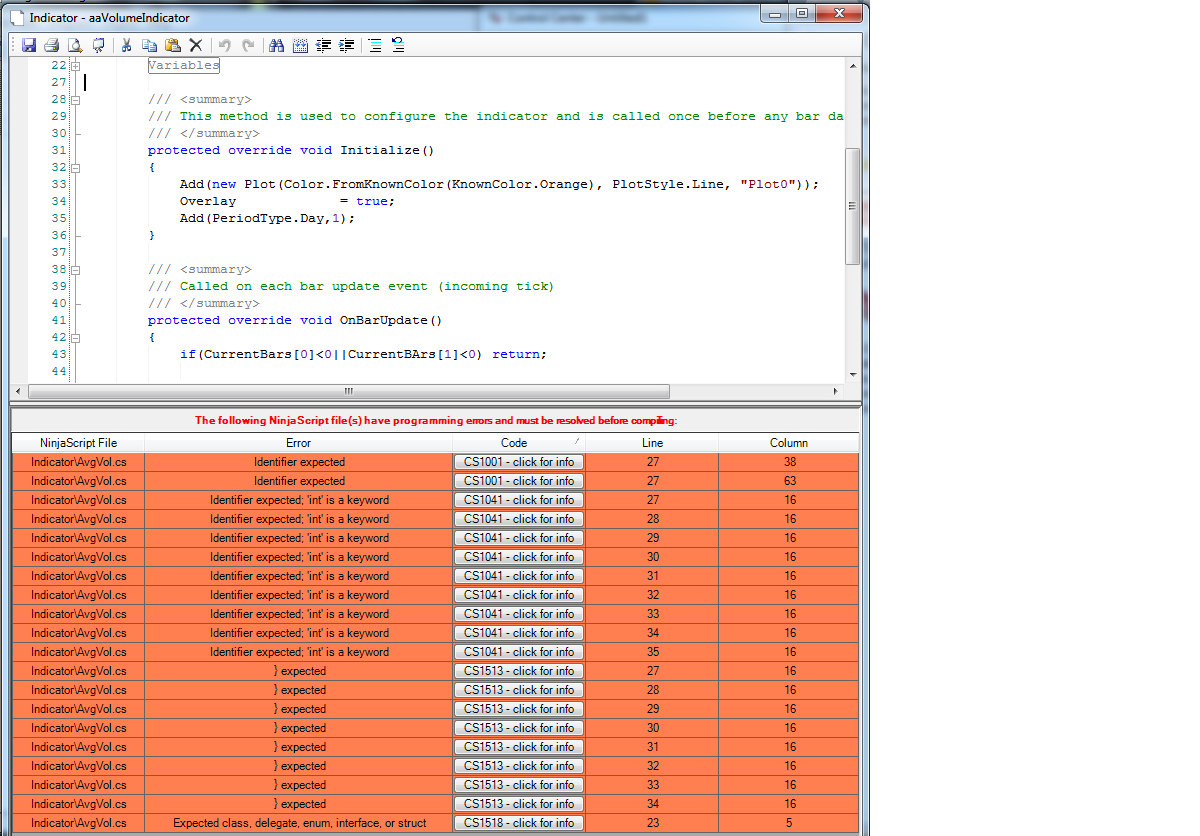Click the vertical scrollbar down arrow in the code editor
The image size is (1200, 836).
click(853, 374)
